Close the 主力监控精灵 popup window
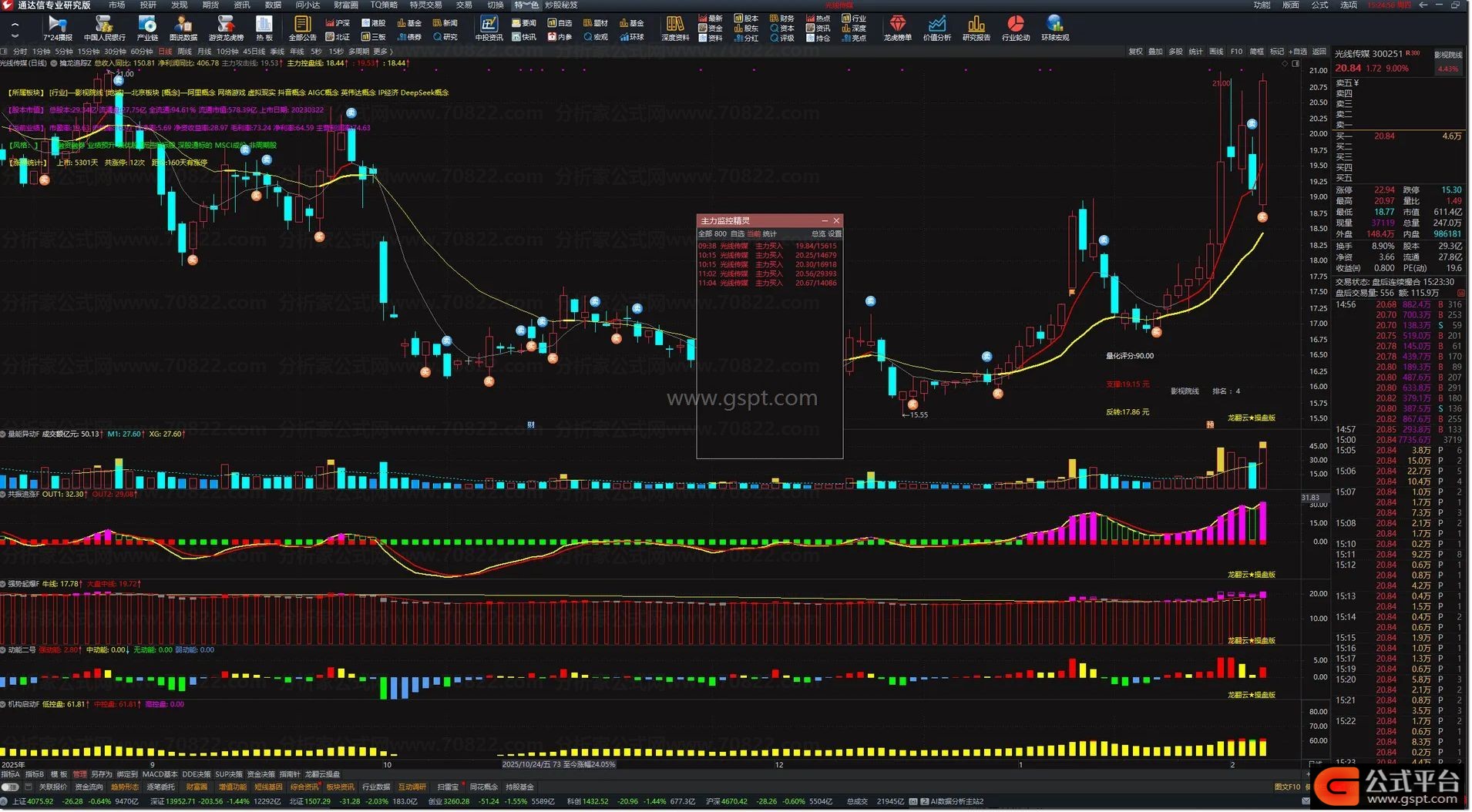The width and height of the screenshot is (1472, 812). [x=836, y=221]
